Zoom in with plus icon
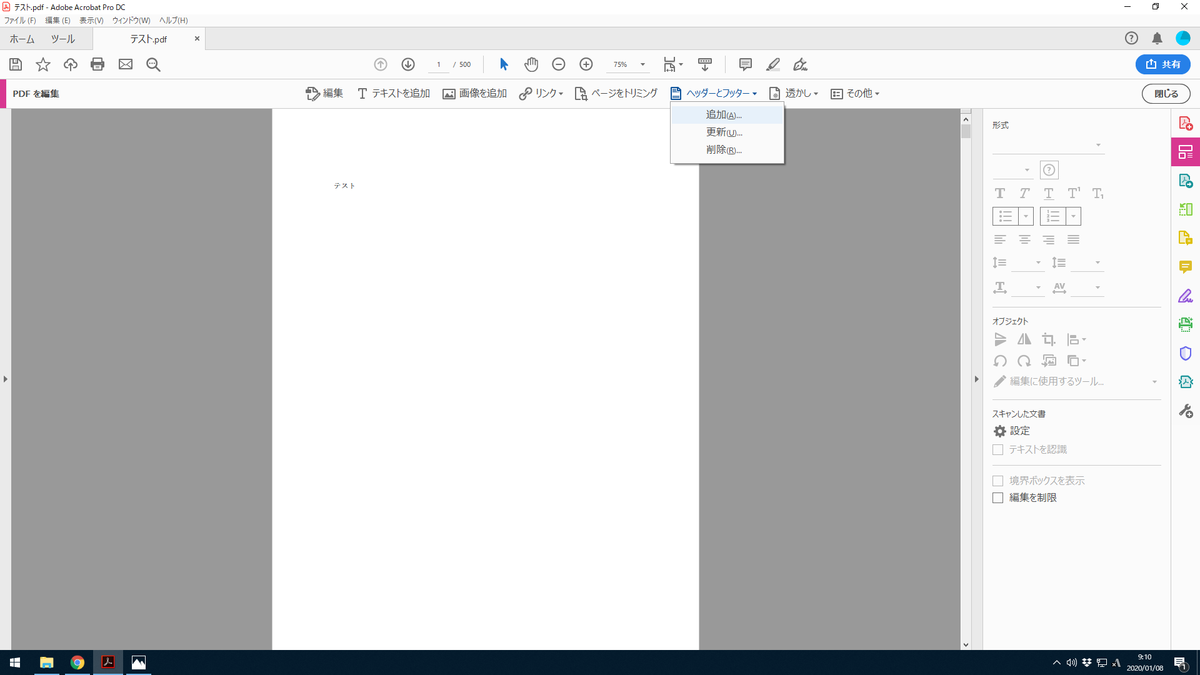The width and height of the screenshot is (1200, 675). [x=586, y=64]
